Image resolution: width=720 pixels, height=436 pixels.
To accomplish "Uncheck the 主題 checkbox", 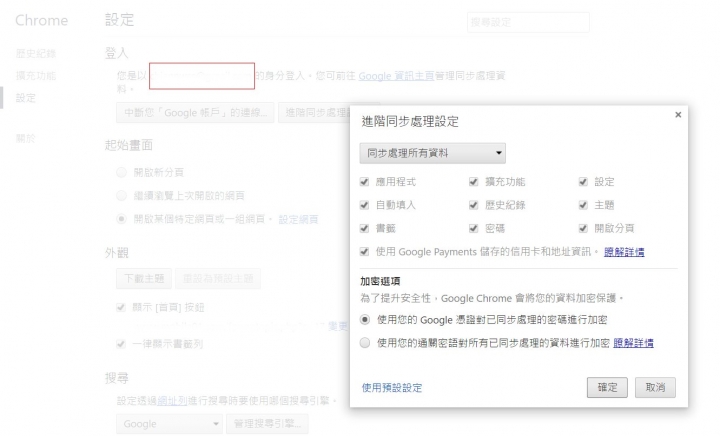I will point(583,205).
